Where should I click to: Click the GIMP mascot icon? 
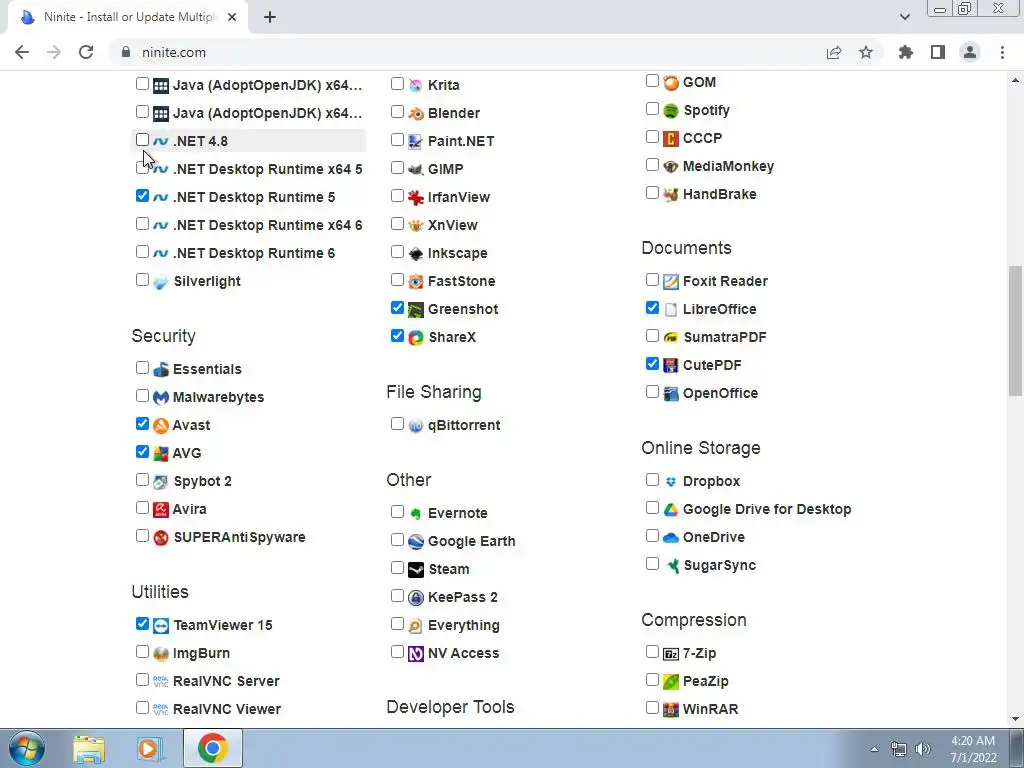pyautogui.click(x=416, y=170)
